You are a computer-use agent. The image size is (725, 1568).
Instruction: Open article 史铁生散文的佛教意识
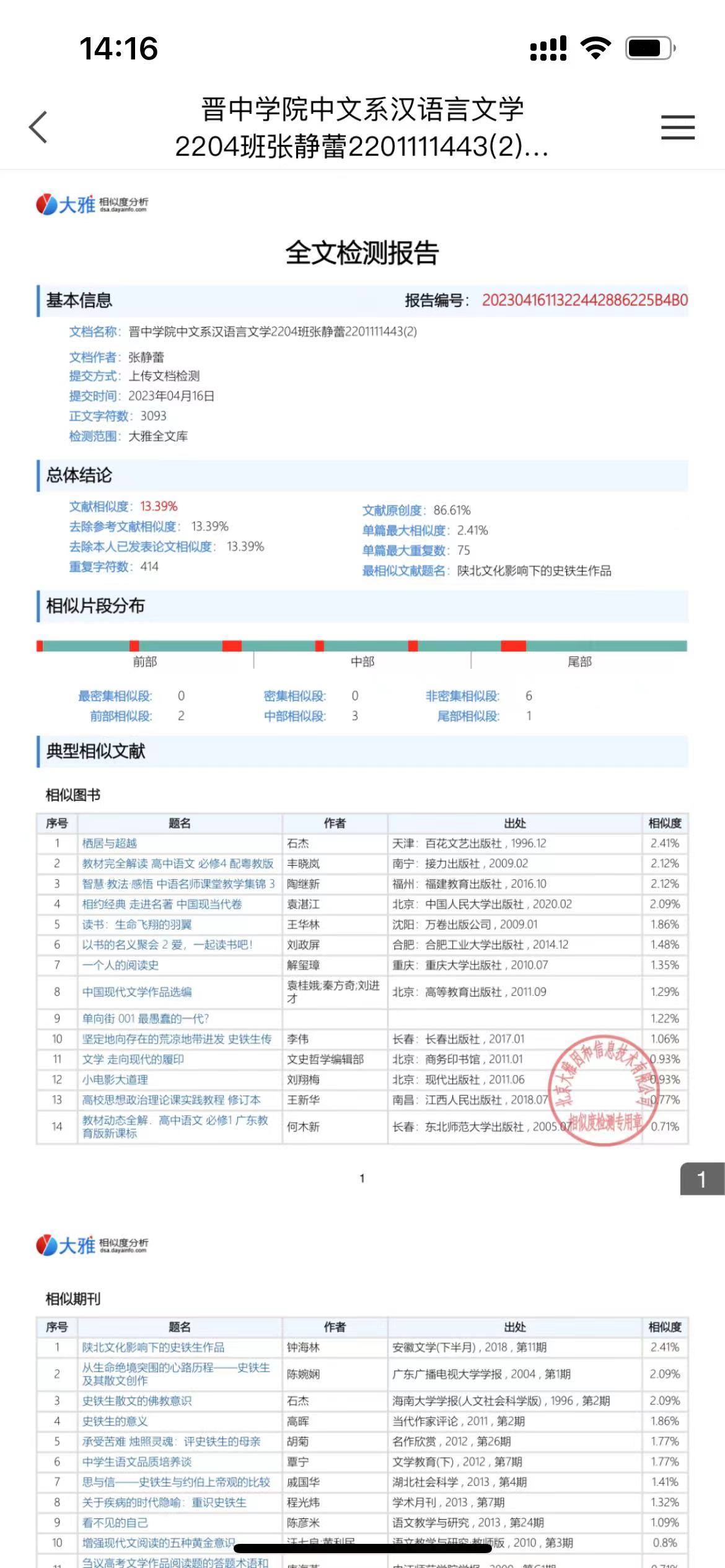click(x=137, y=1401)
